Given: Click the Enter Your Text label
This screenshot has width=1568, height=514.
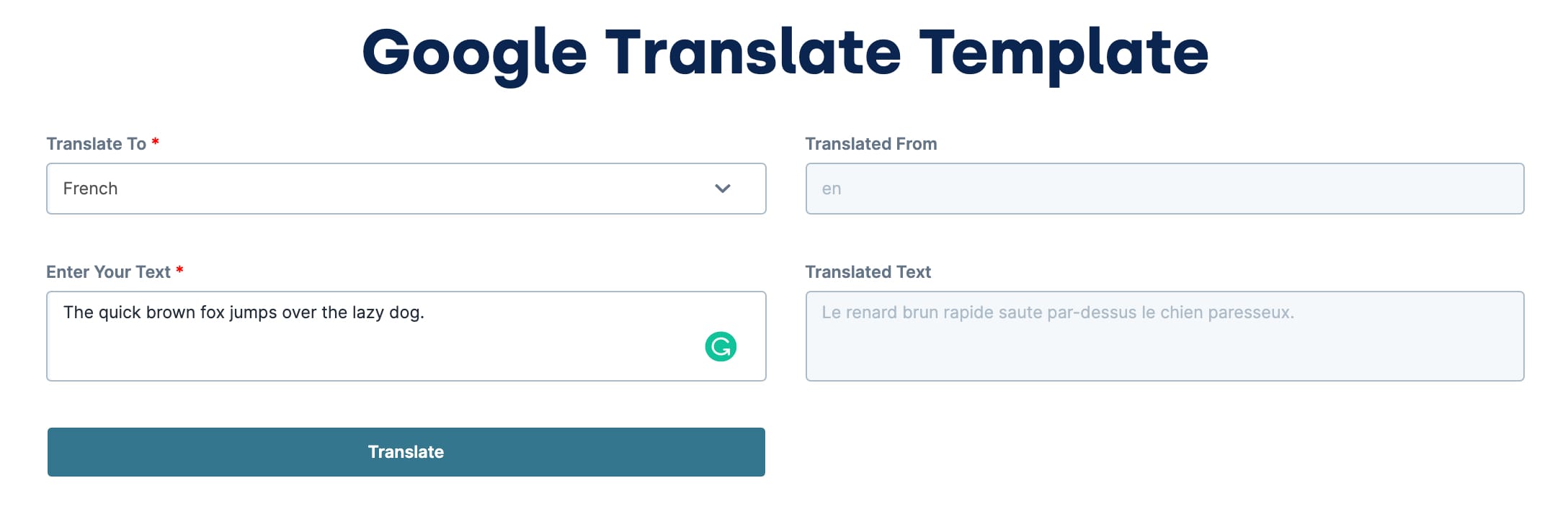Looking at the screenshot, I should point(108,272).
